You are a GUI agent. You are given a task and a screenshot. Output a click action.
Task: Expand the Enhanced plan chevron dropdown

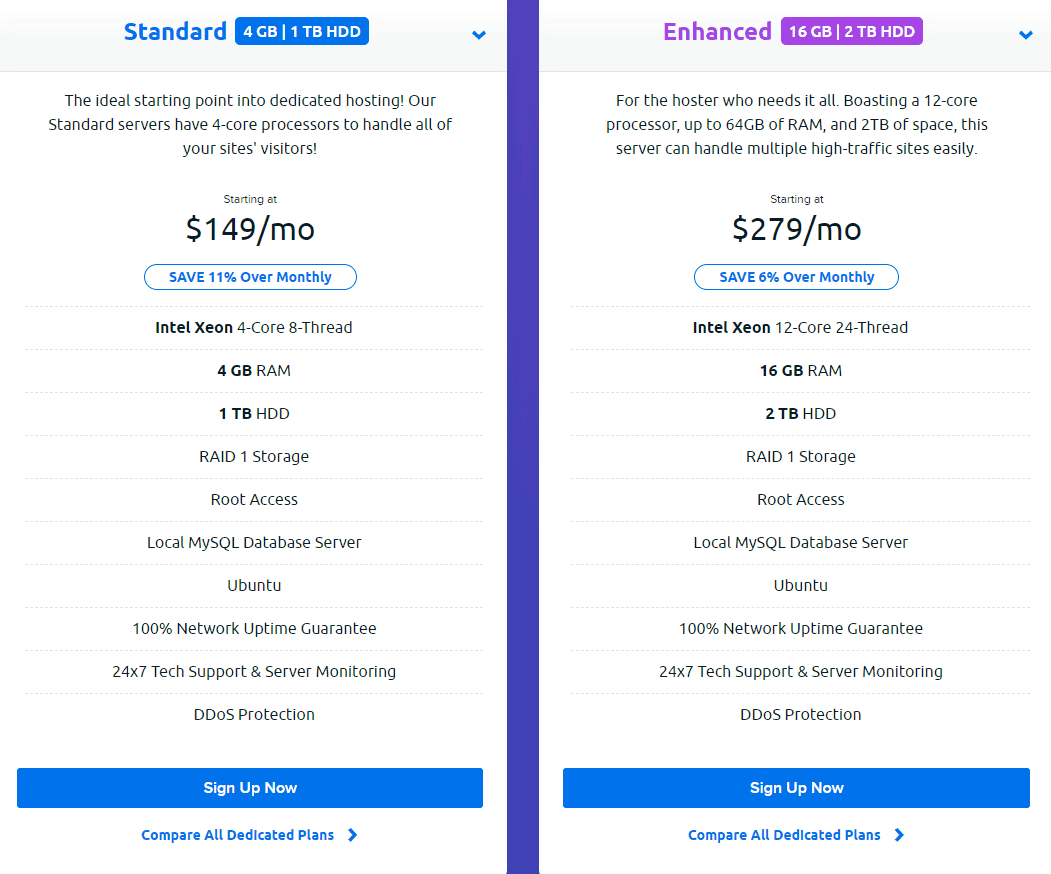coord(1026,34)
